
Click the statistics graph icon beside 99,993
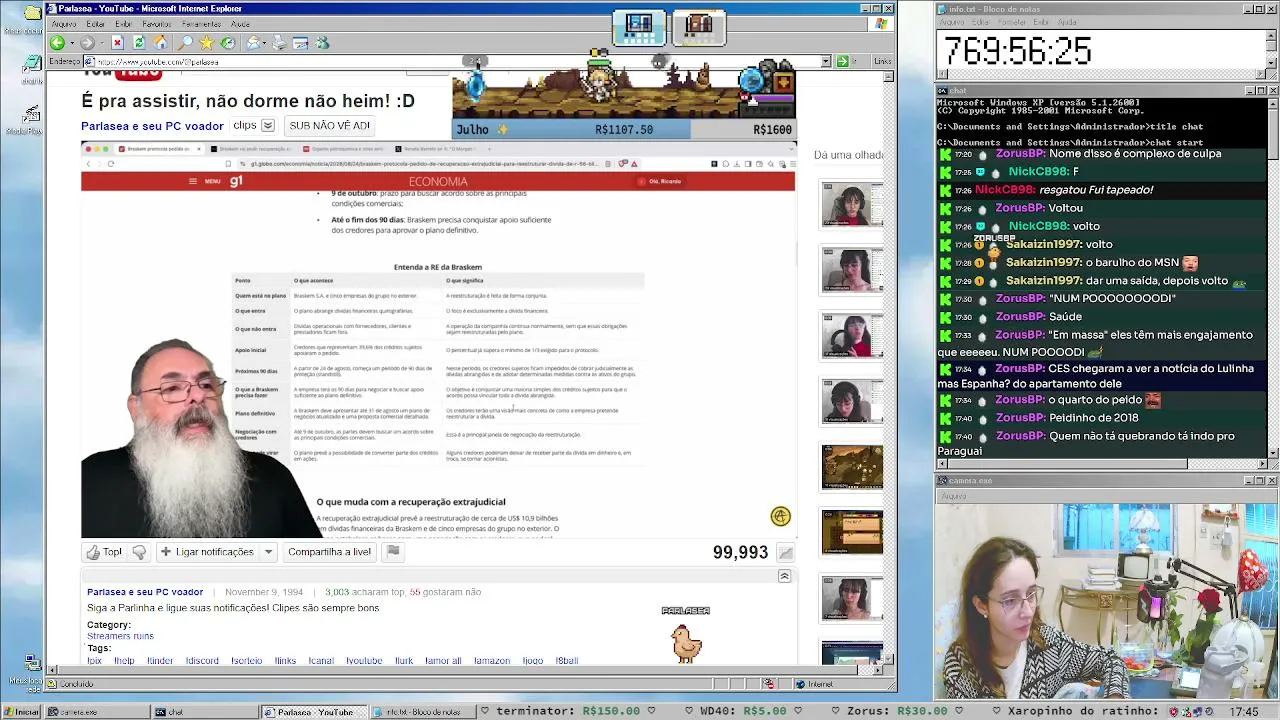(786, 553)
